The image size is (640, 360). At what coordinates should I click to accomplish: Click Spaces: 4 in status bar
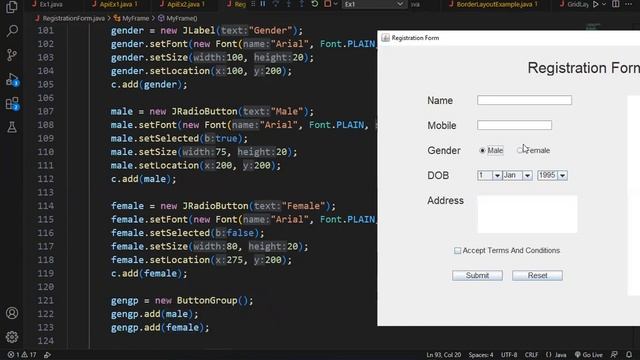tap(481, 355)
